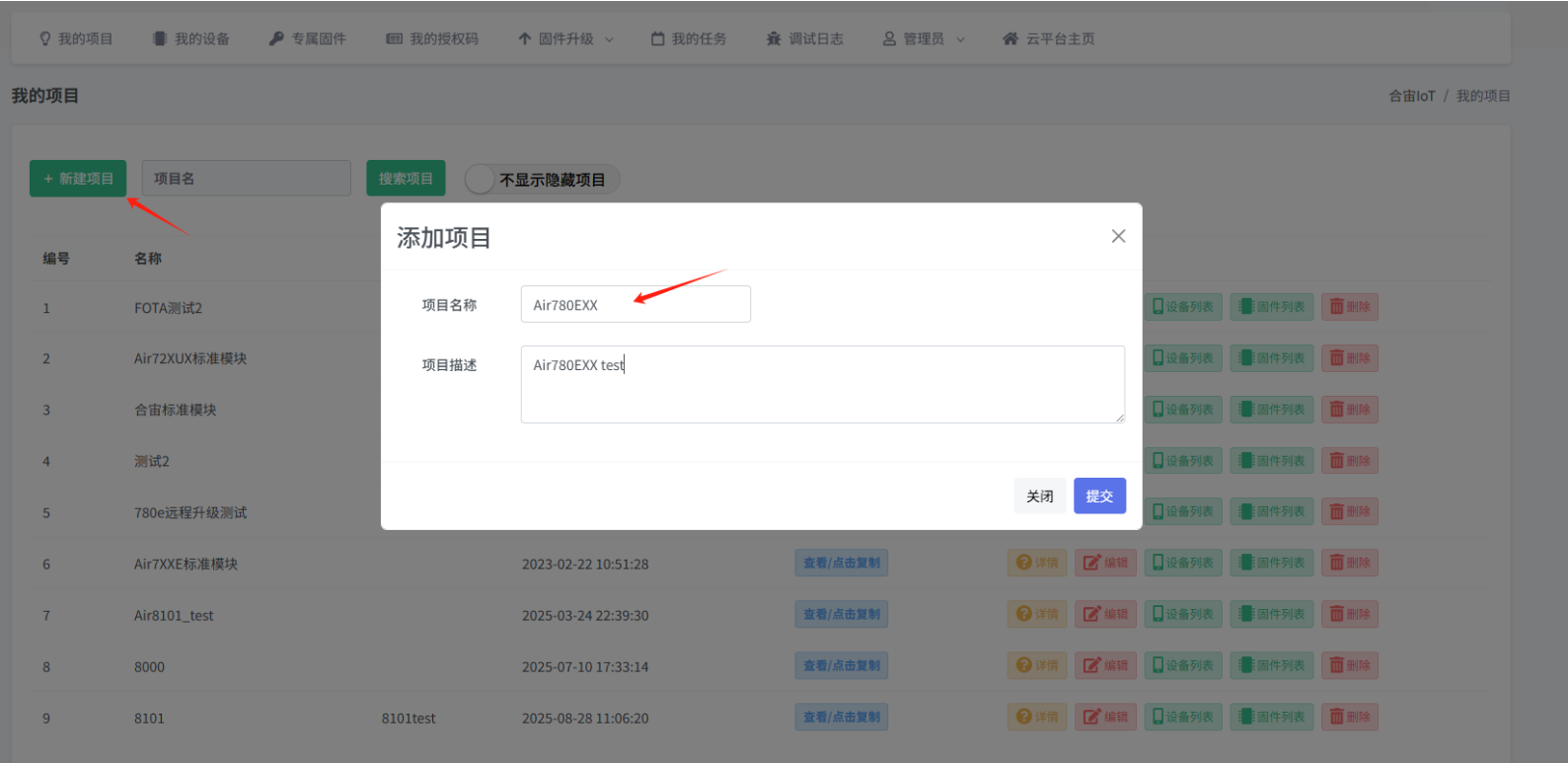Click the calendar icon for 我的任务
The image size is (1568, 763).
click(657, 38)
